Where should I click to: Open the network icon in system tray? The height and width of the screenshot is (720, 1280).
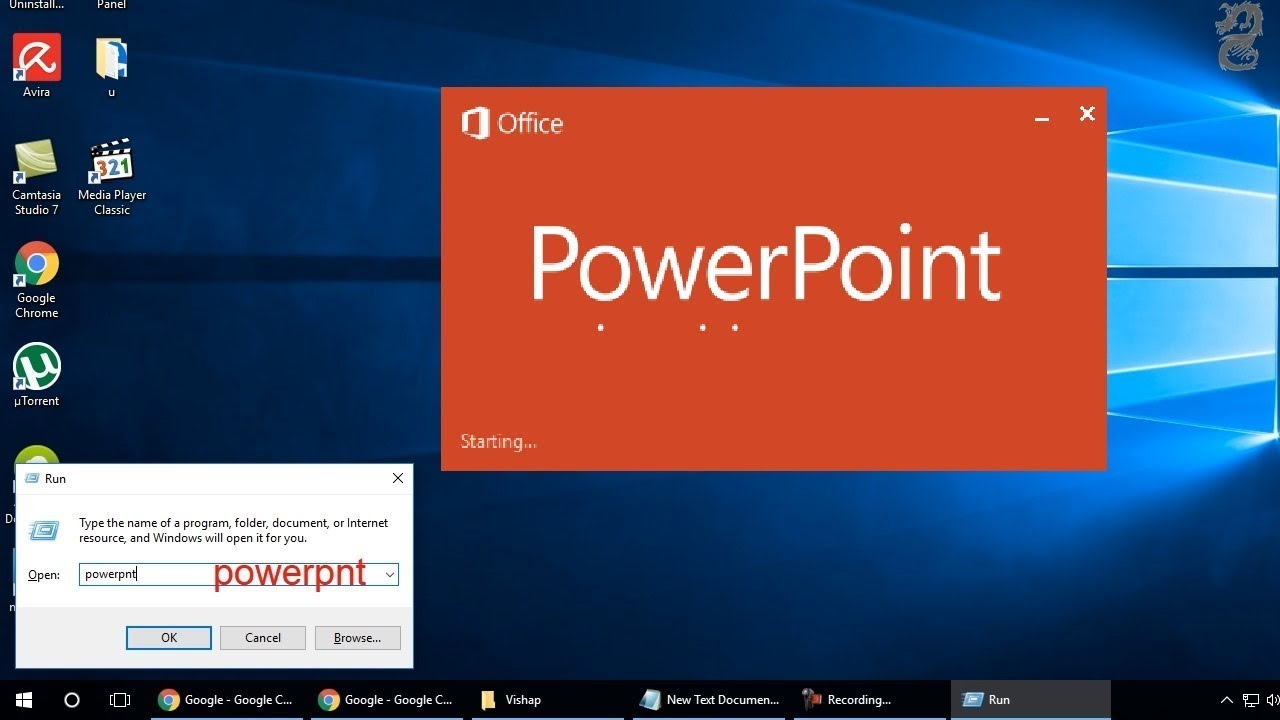[1251, 700]
